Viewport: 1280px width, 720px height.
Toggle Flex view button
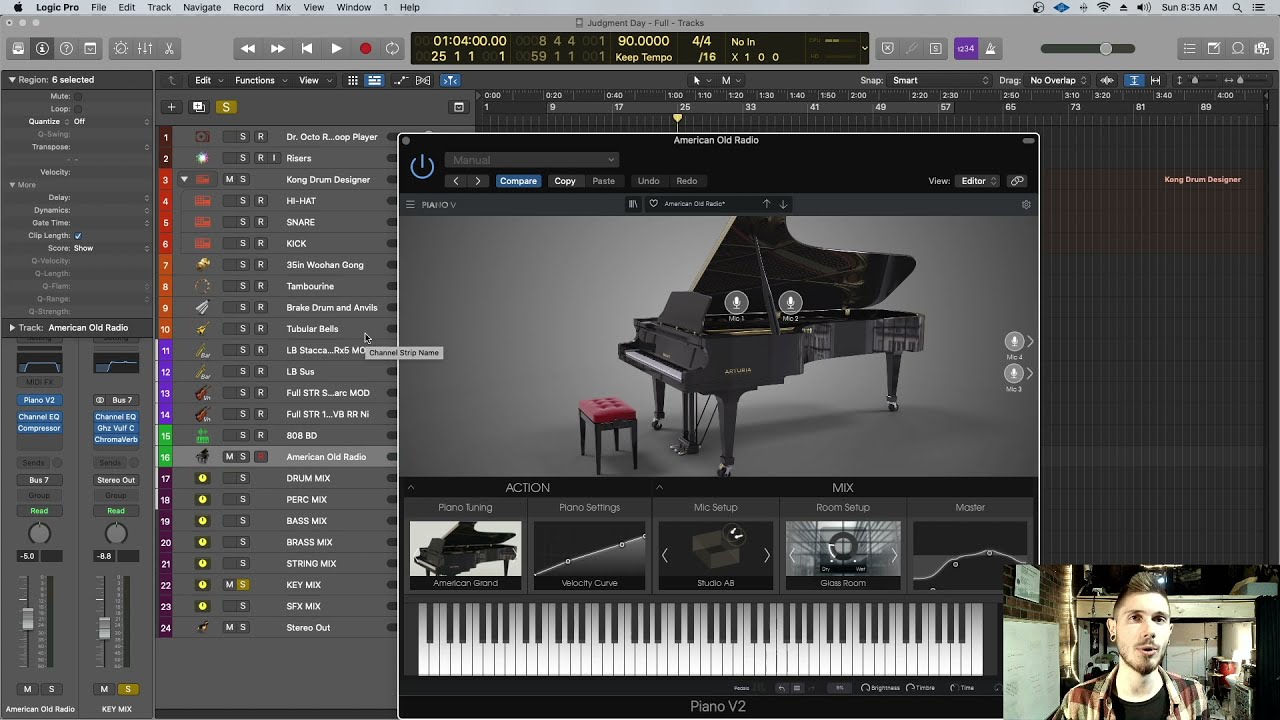tap(423, 80)
